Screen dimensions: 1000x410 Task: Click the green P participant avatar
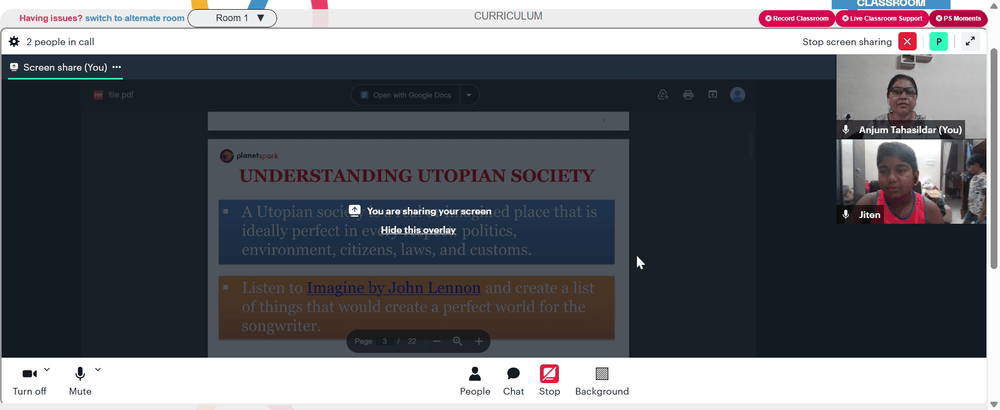coord(938,41)
